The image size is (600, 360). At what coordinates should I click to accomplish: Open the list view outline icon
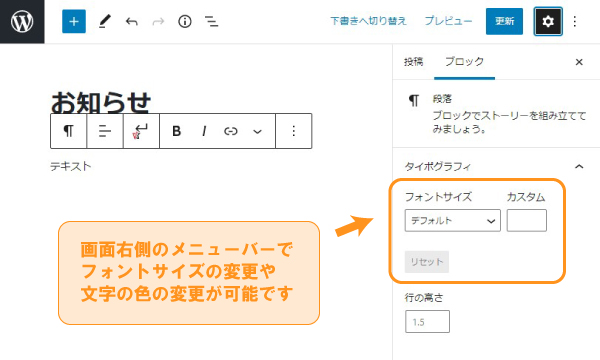pyautogui.click(x=211, y=21)
